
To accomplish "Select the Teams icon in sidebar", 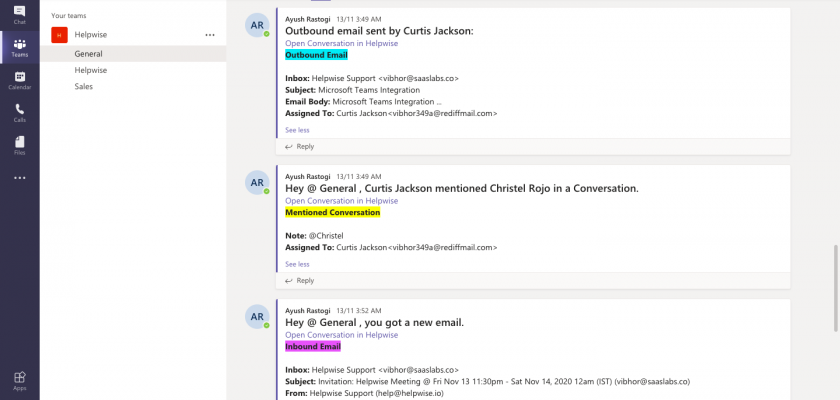I will click(x=19, y=47).
